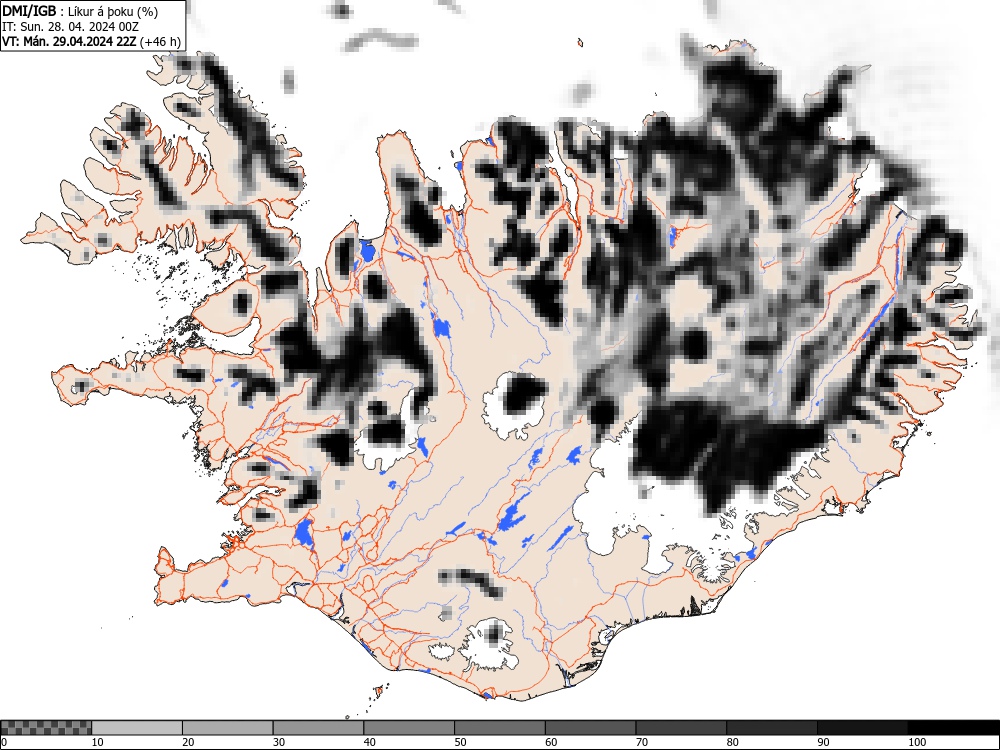Click the legend label '0'
The height and width of the screenshot is (750, 1000).
(4, 742)
